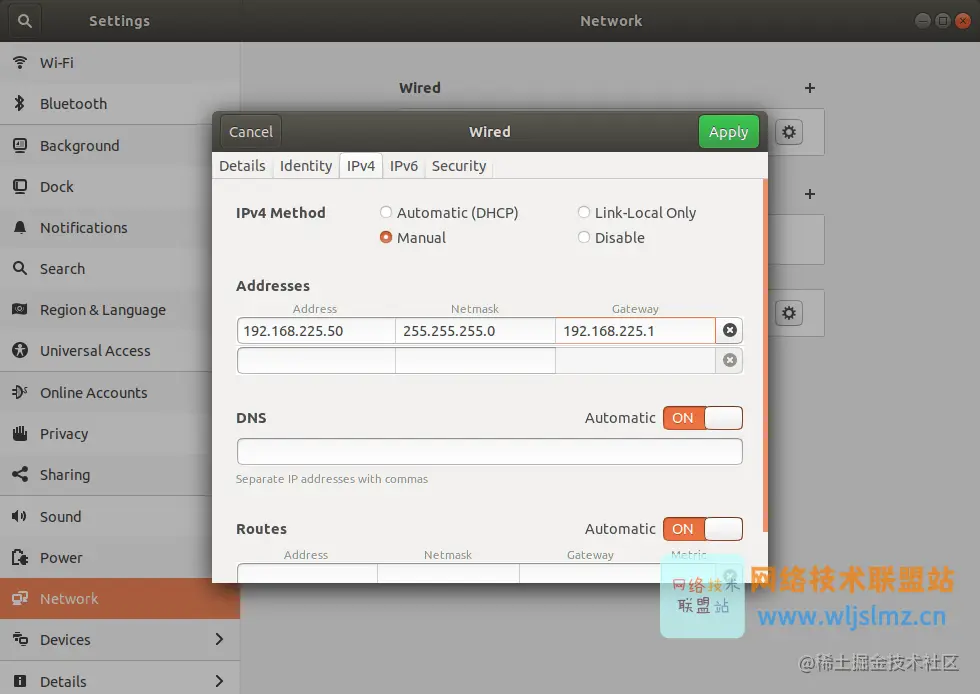
Task: Turn off Automatic DNS
Action: [703, 418]
